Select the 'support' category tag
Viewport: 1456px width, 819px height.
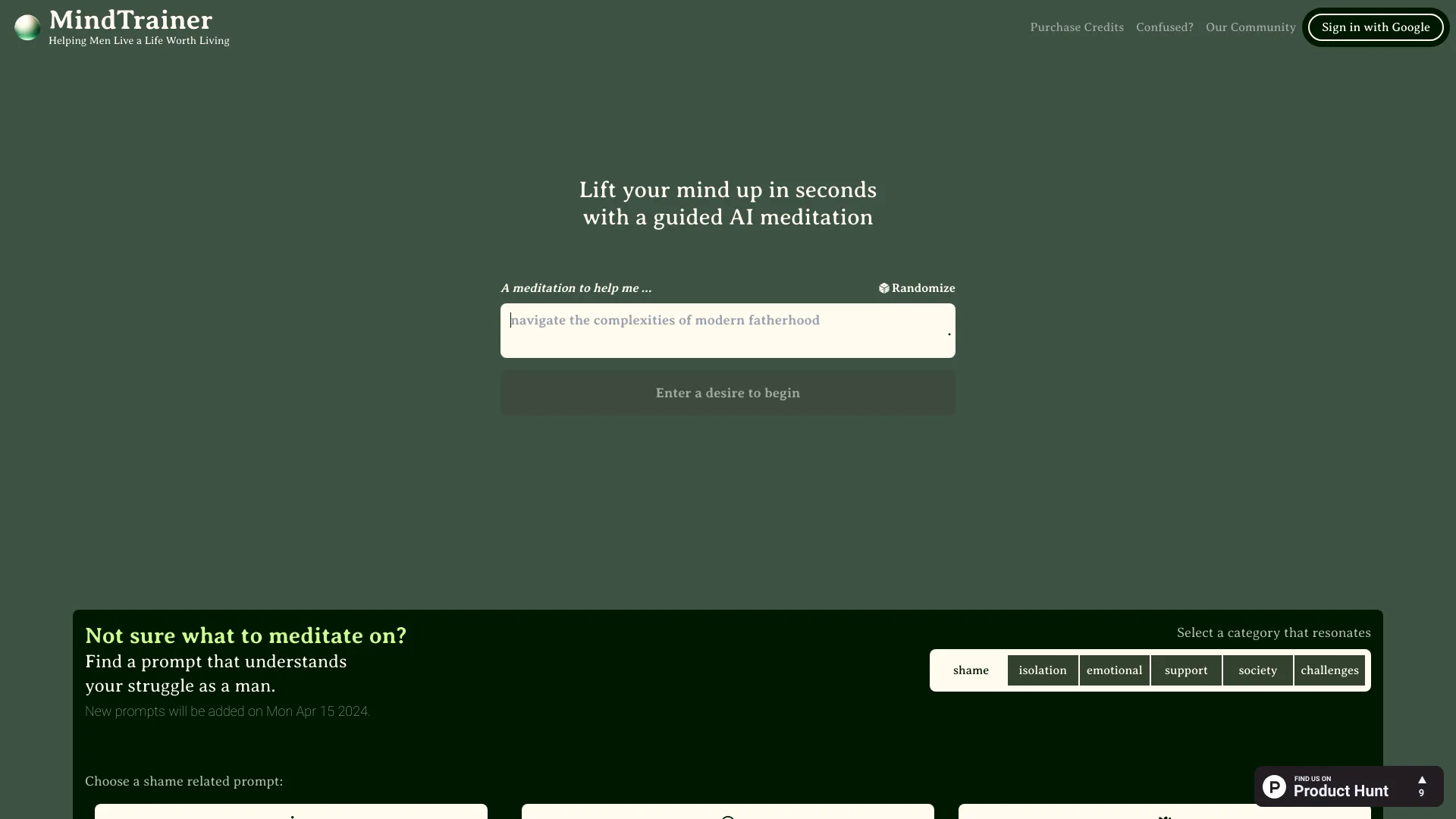pos(1186,670)
